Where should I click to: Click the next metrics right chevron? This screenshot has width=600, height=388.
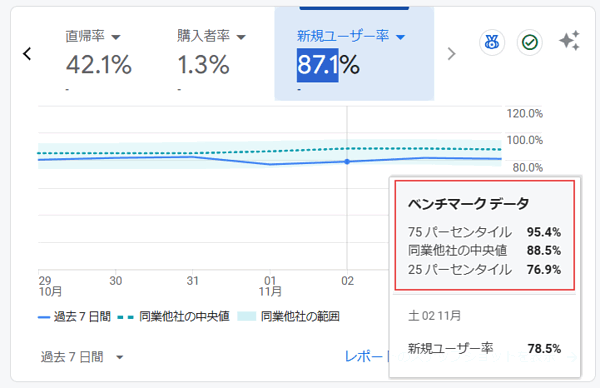tap(452, 54)
